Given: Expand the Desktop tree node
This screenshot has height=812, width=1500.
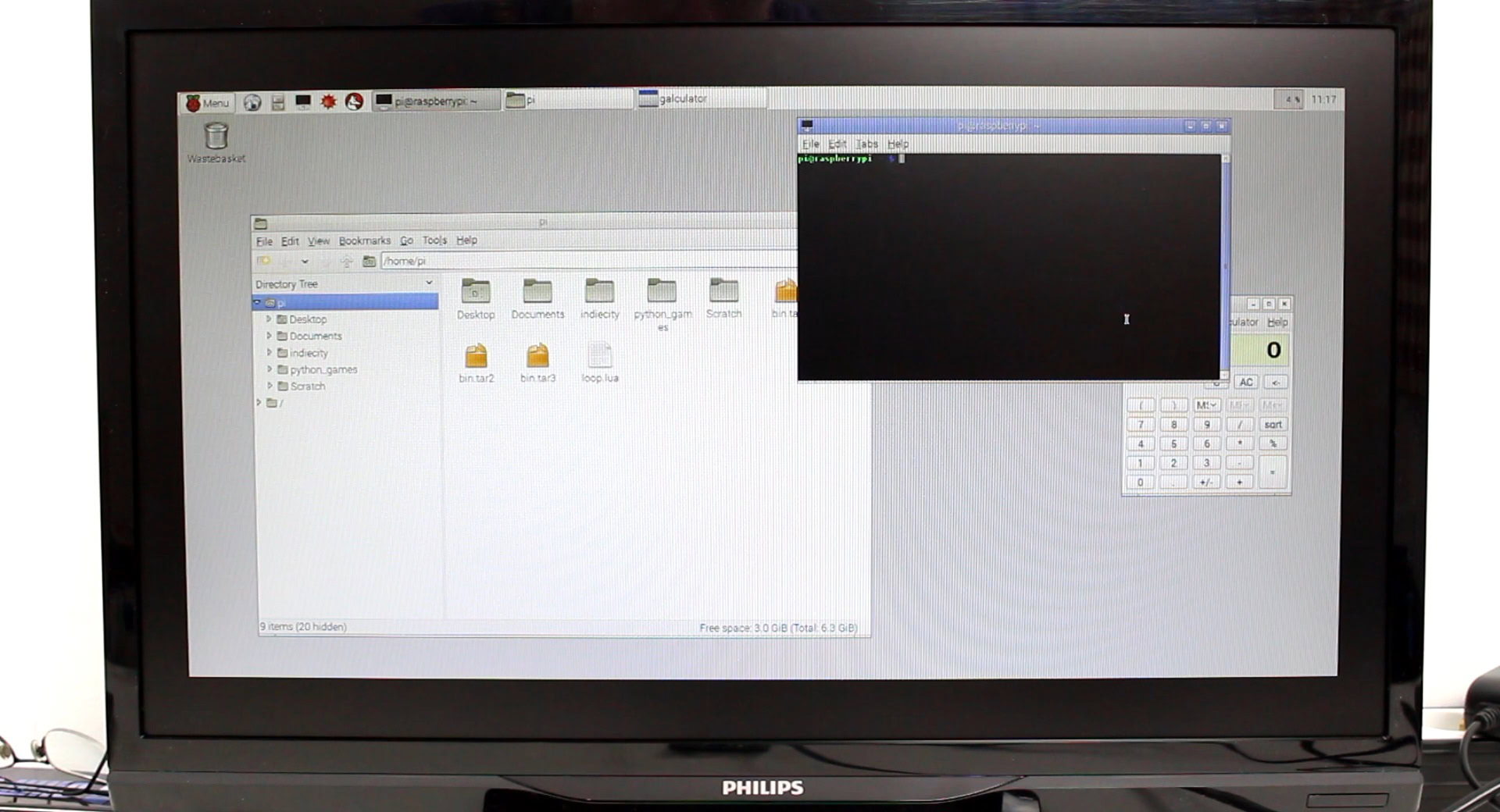Looking at the screenshot, I should tap(270, 319).
